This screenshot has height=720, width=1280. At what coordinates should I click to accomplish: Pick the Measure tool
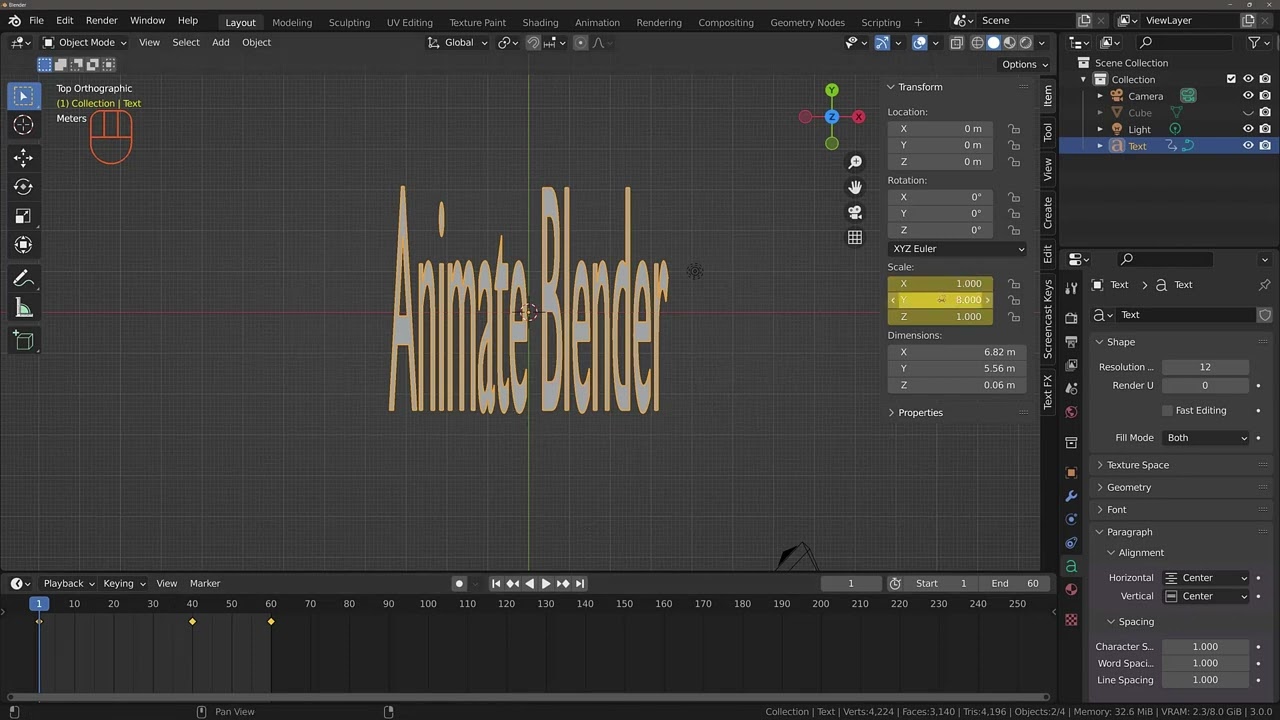pos(23,308)
